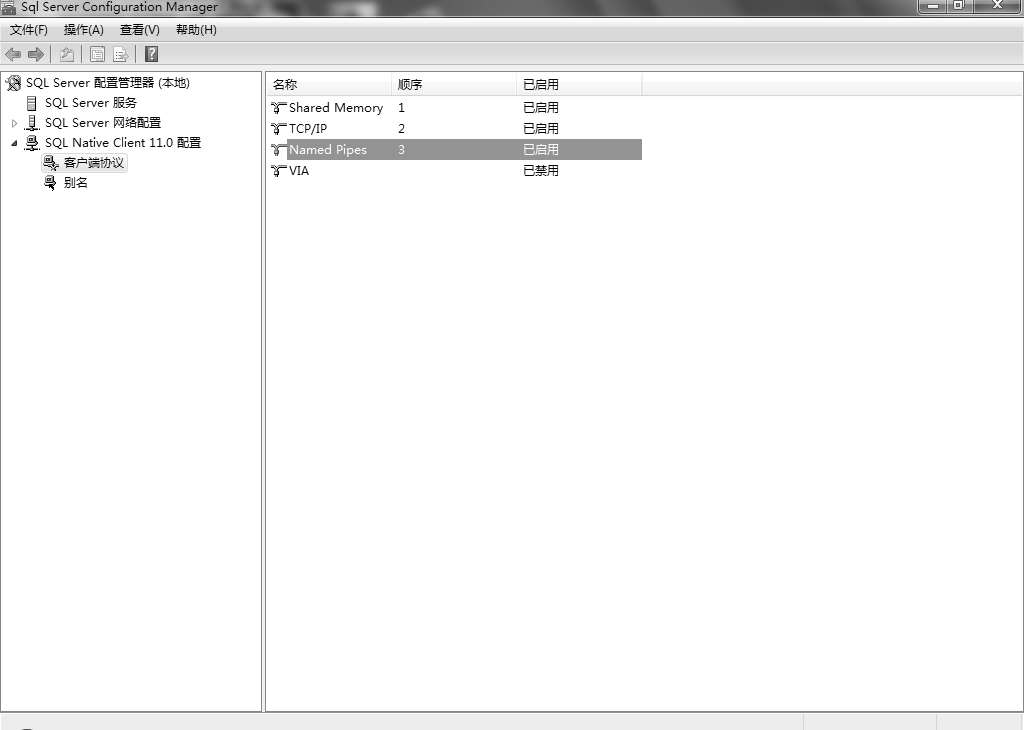Expand the SQL Server 网络配置 node
This screenshot has width=1024, height=730.
point(14,123)
